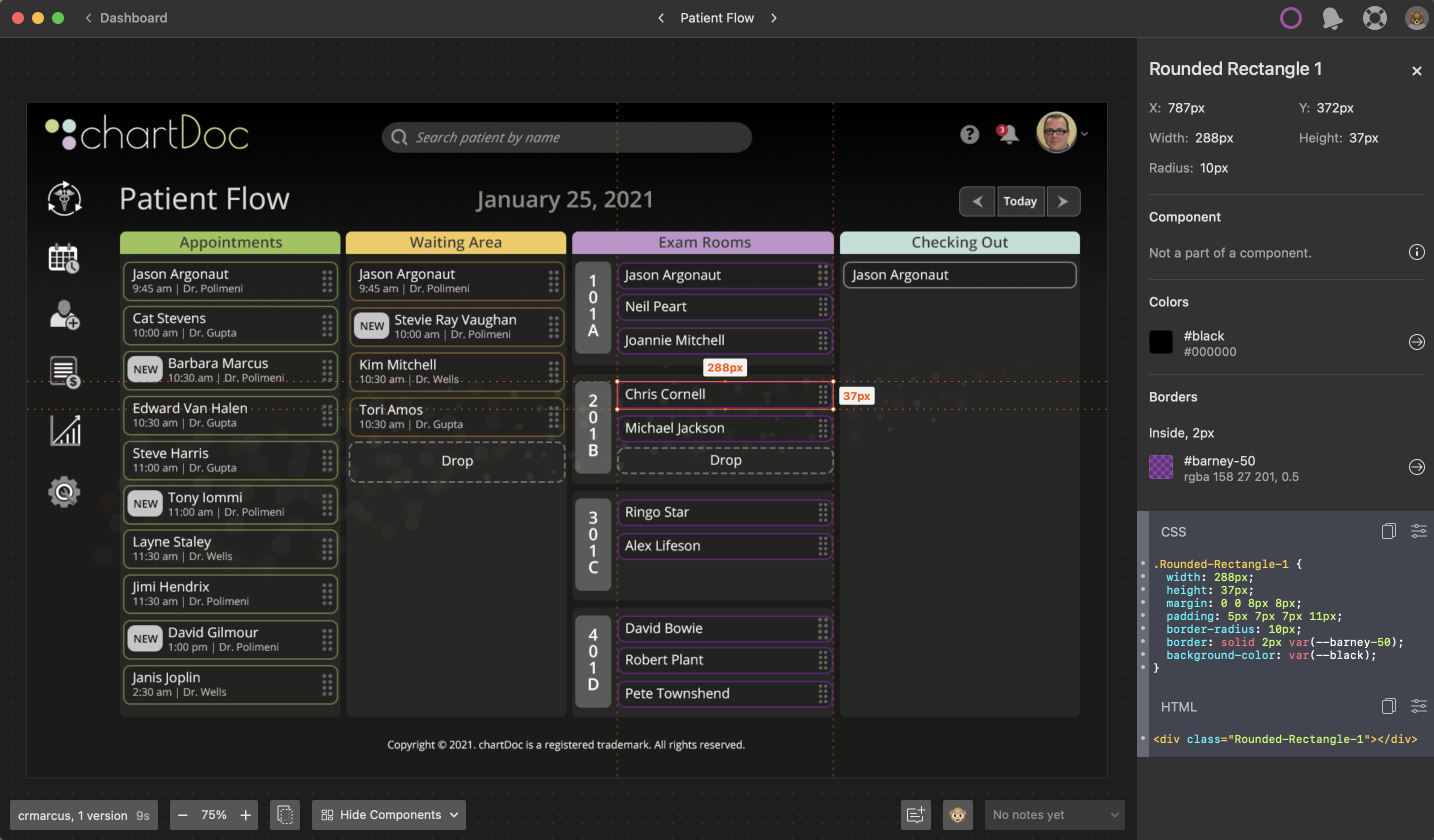Screen dimensions: 1434x840
Task: Click the previous day arrow button
Action: click(x=977, y=201)
